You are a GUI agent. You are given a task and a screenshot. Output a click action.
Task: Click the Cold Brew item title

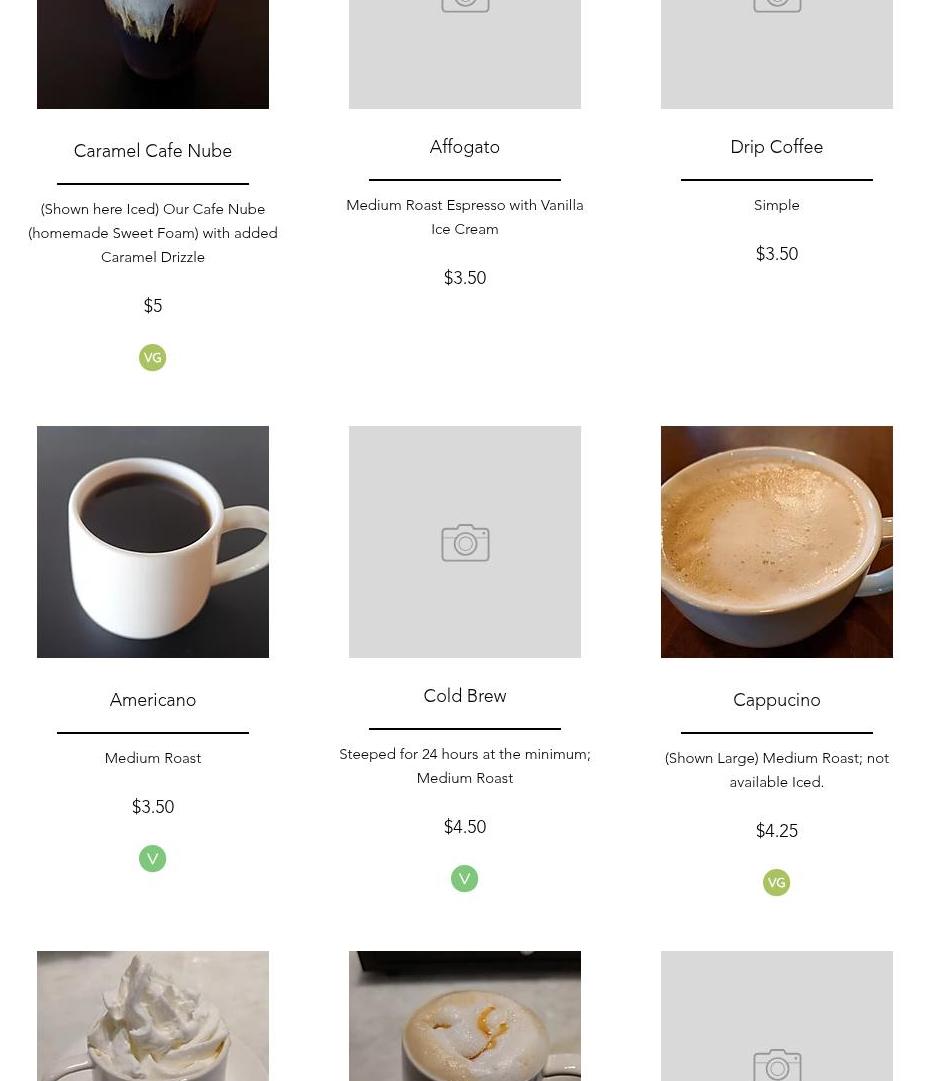(465, 696)
